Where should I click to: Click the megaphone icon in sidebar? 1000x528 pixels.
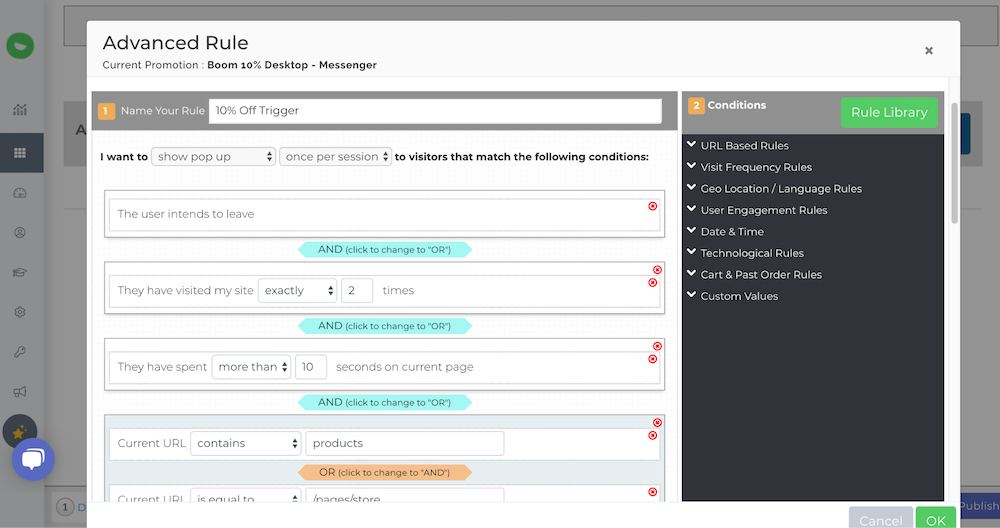click(20, 392)
